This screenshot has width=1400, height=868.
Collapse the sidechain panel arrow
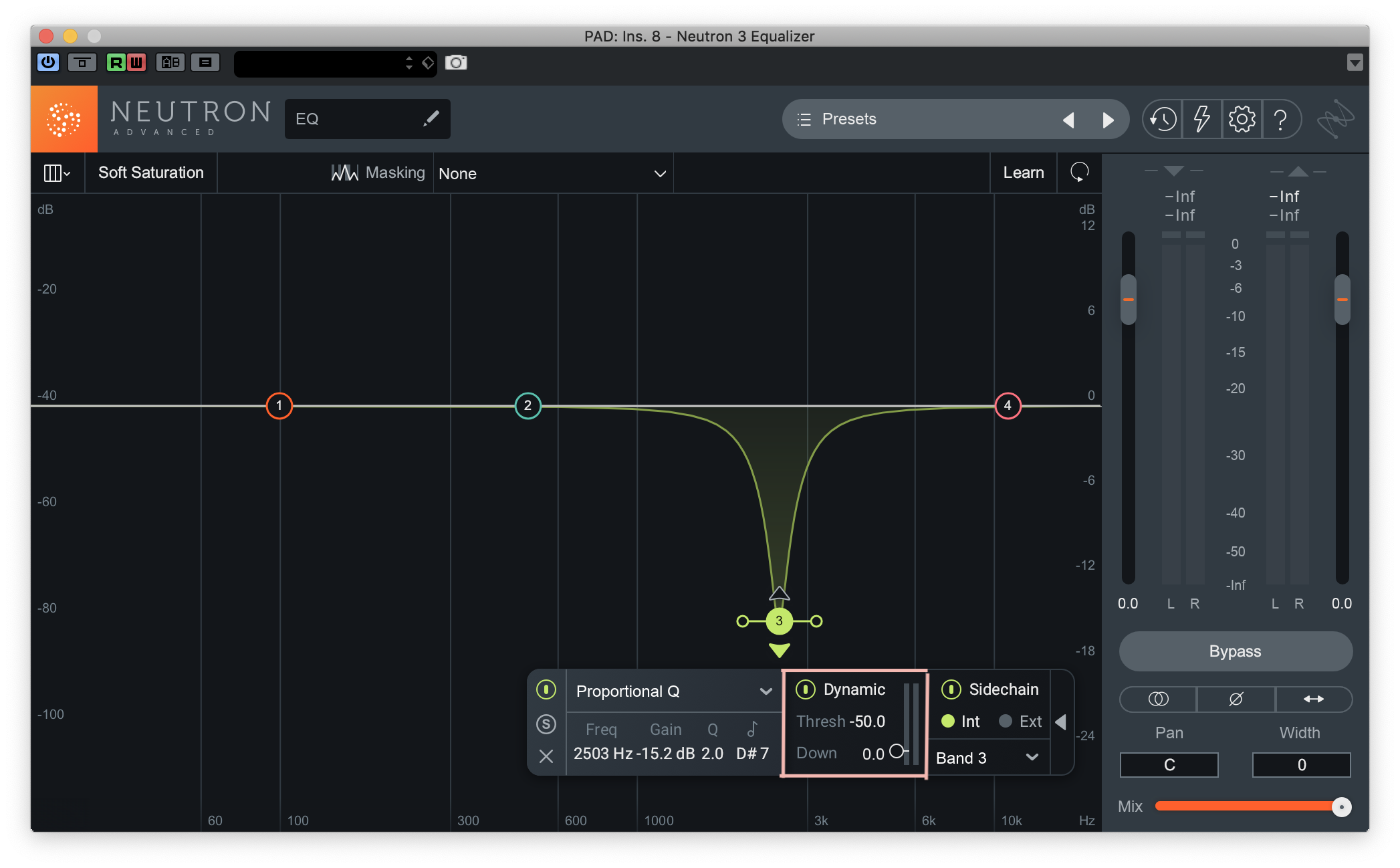[x=1060, y=722]
